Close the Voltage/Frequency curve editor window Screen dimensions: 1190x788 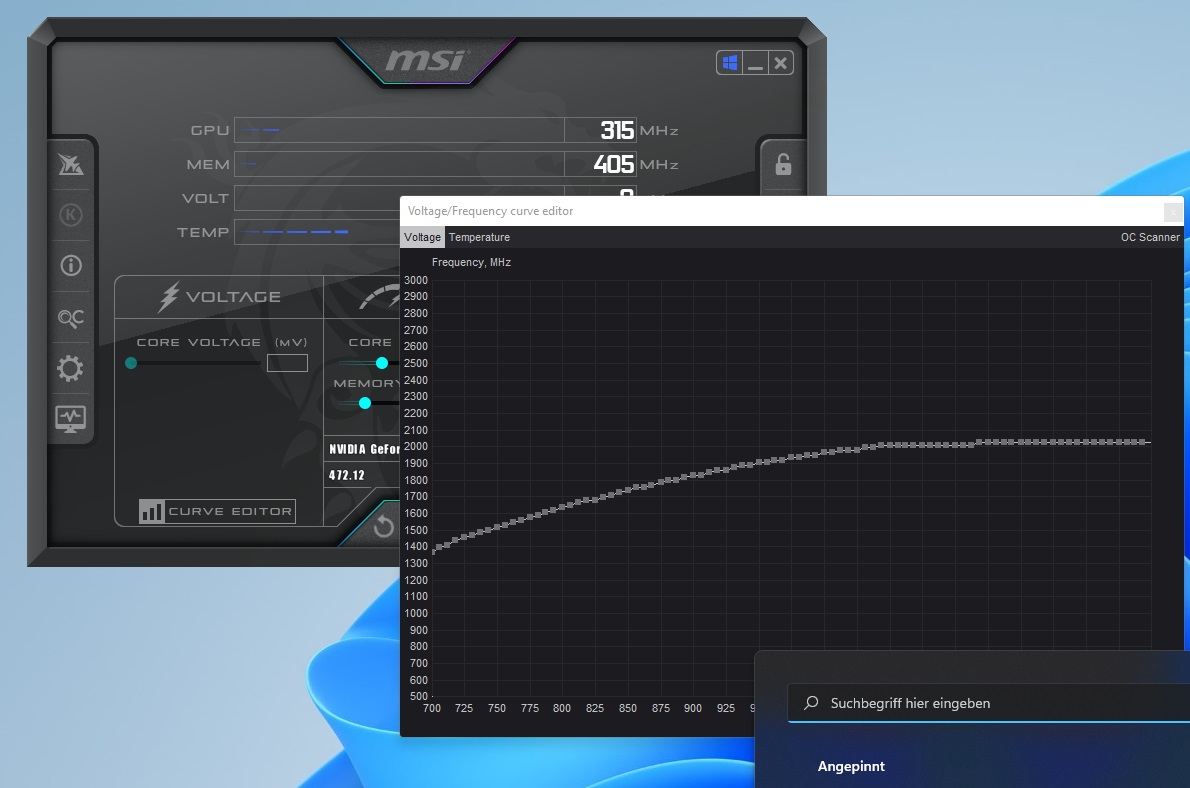1173,212
